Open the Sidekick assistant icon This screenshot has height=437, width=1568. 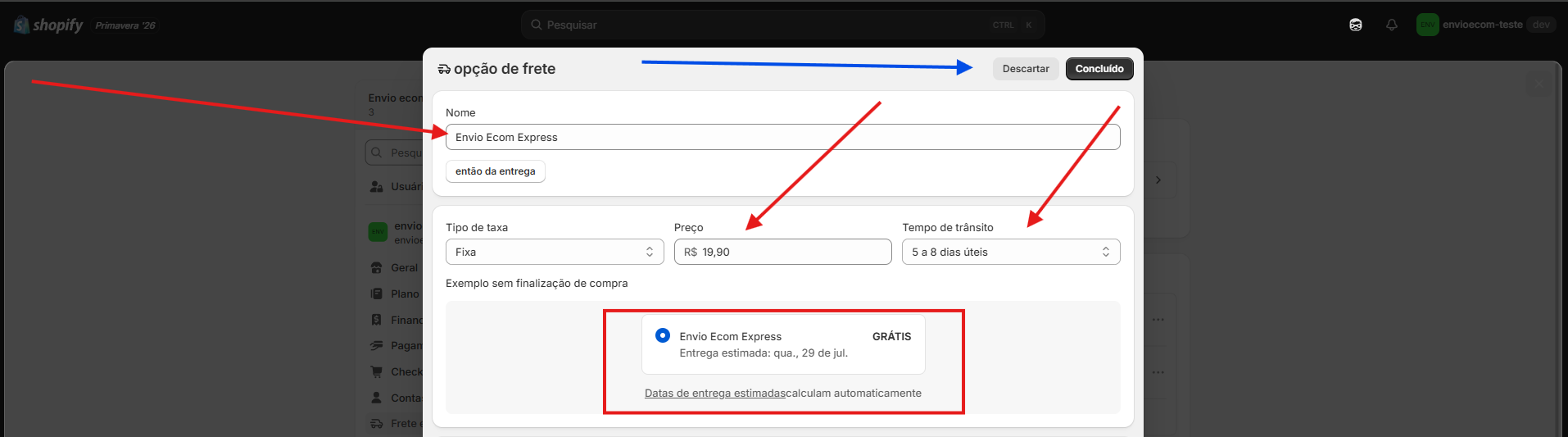pos(1356,25)
